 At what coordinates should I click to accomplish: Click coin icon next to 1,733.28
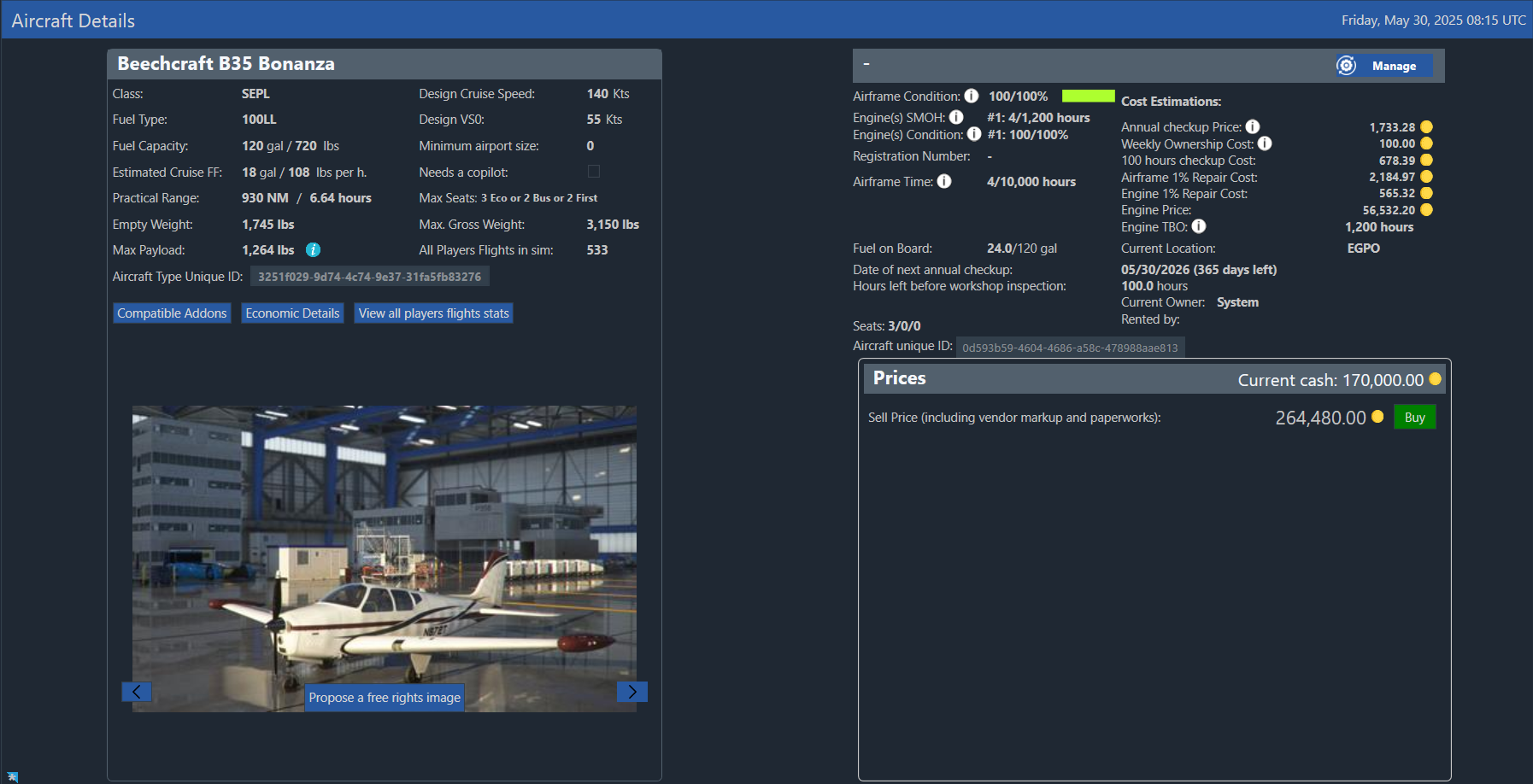1426,126
